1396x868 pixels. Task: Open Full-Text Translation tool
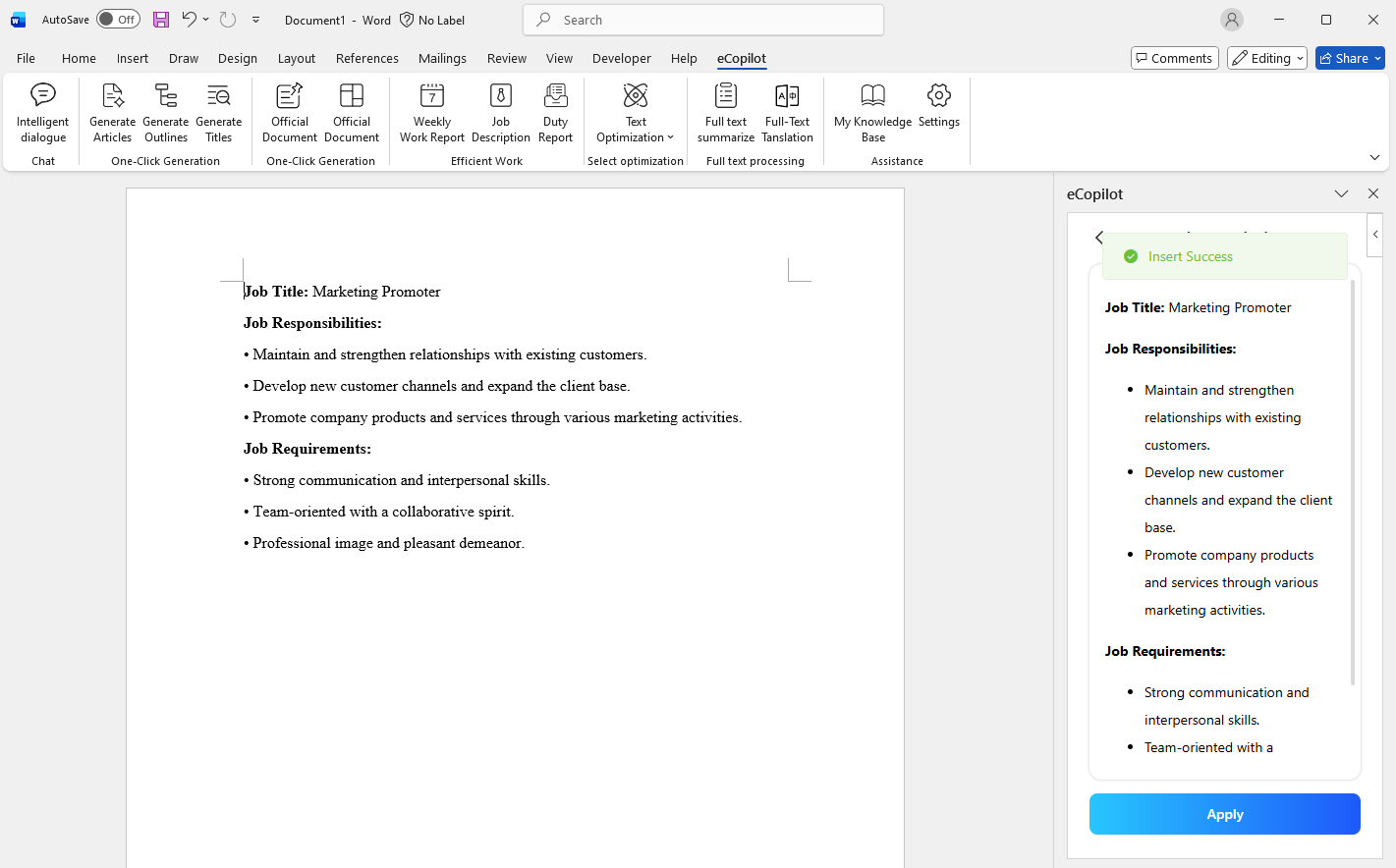[787, 113]
